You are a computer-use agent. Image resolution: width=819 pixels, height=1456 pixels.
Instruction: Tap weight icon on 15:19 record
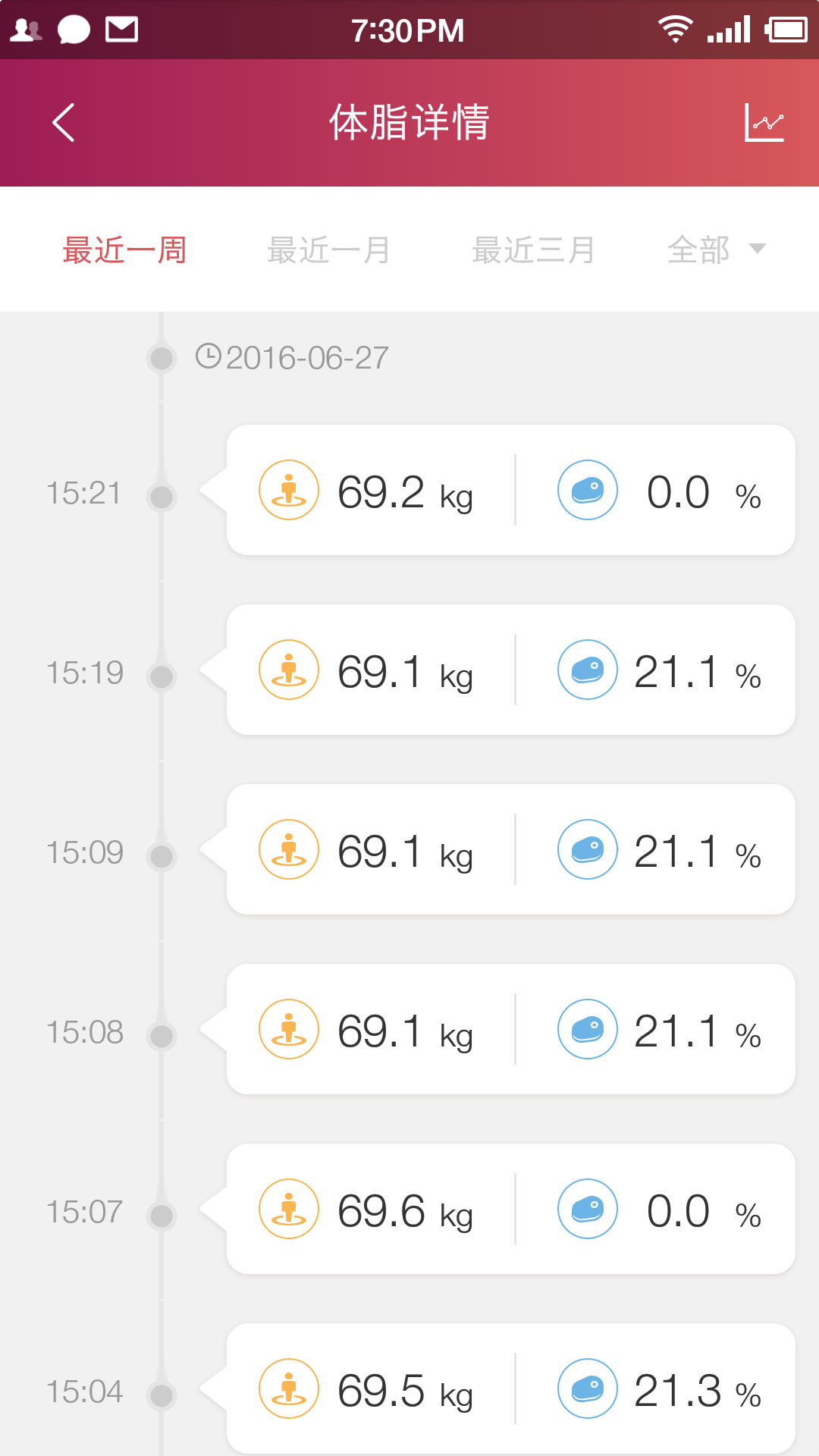pyautogui.click(x=288, y=670)
